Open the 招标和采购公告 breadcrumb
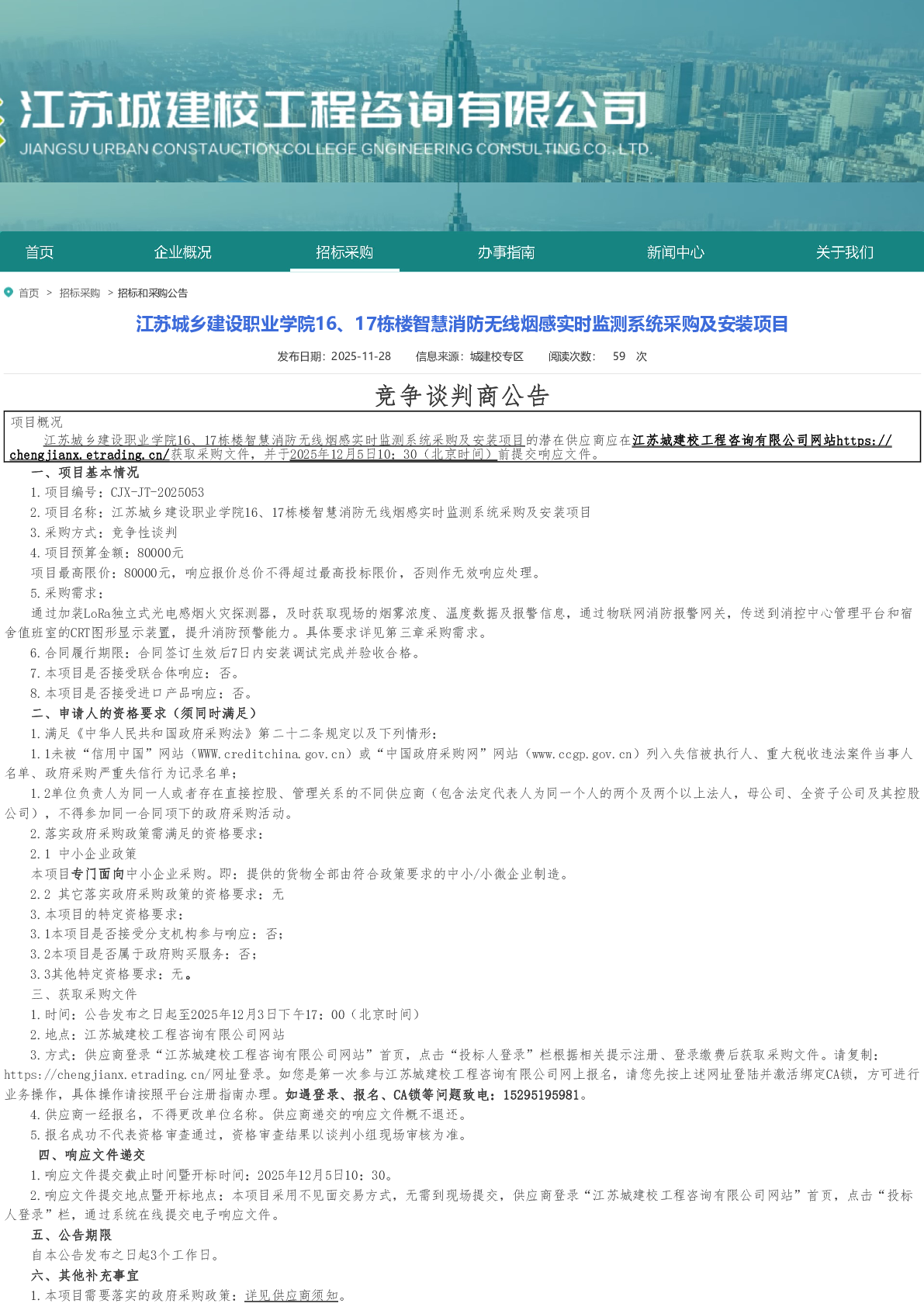 [153, 293]
